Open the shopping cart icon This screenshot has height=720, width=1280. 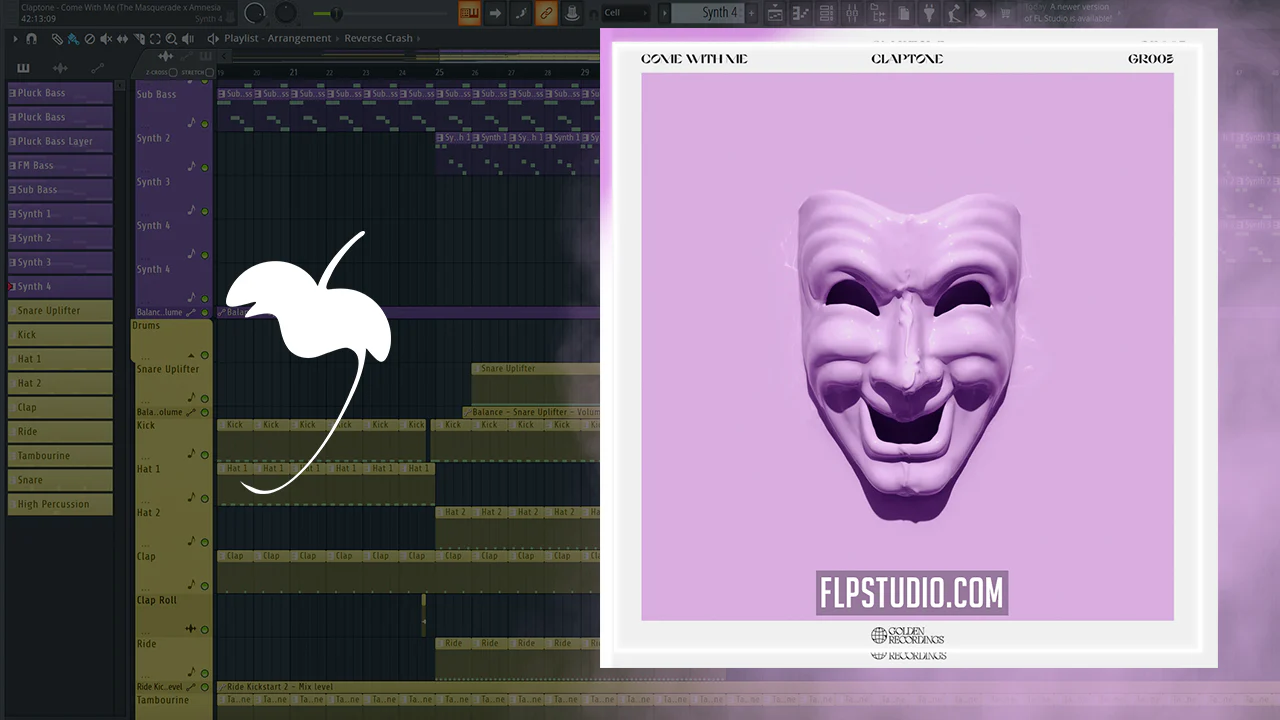coord(1004,13)
